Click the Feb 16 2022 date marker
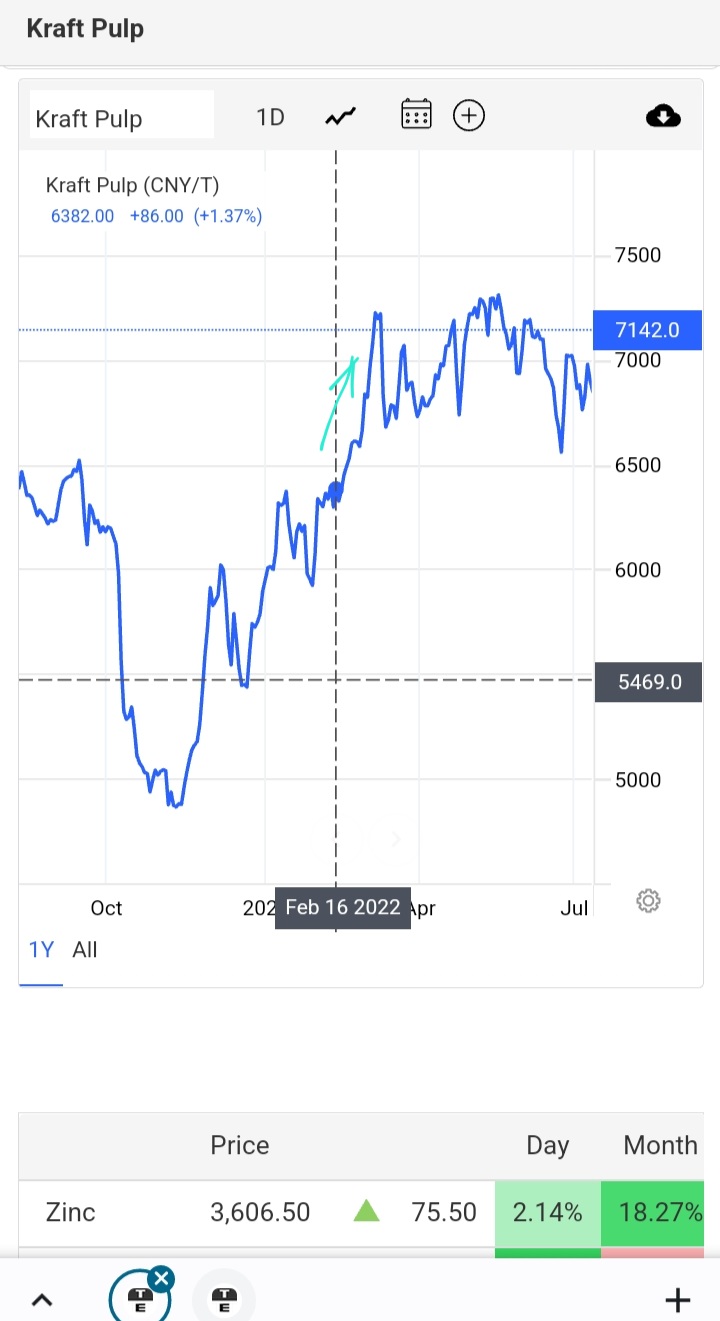 tap(343, 908)
